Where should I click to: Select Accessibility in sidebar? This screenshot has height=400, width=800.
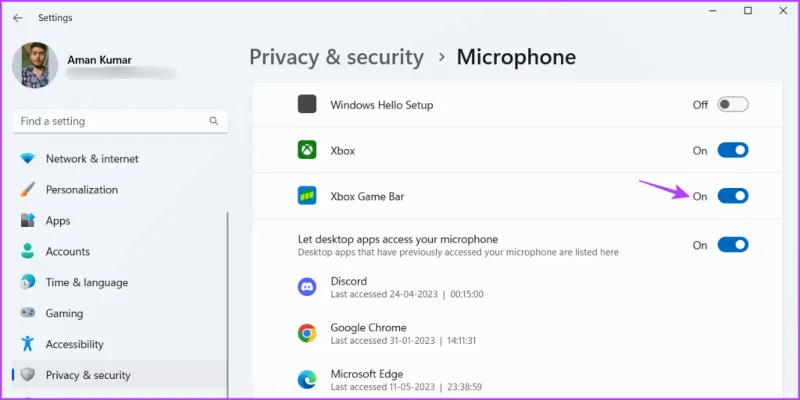(x=120, y=344)
